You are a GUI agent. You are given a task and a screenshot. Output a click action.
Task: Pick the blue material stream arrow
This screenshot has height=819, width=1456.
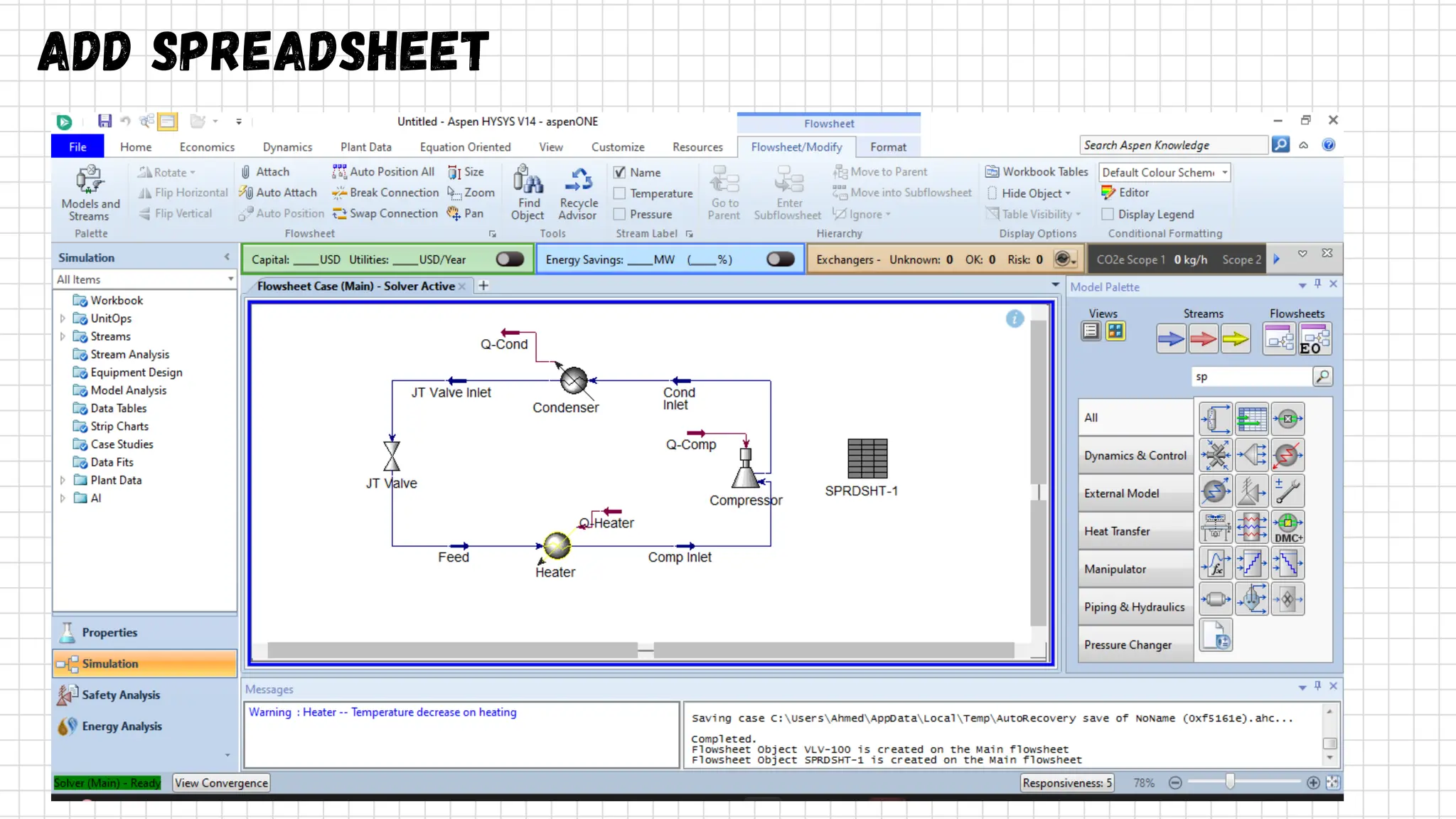coord(1171,339)
